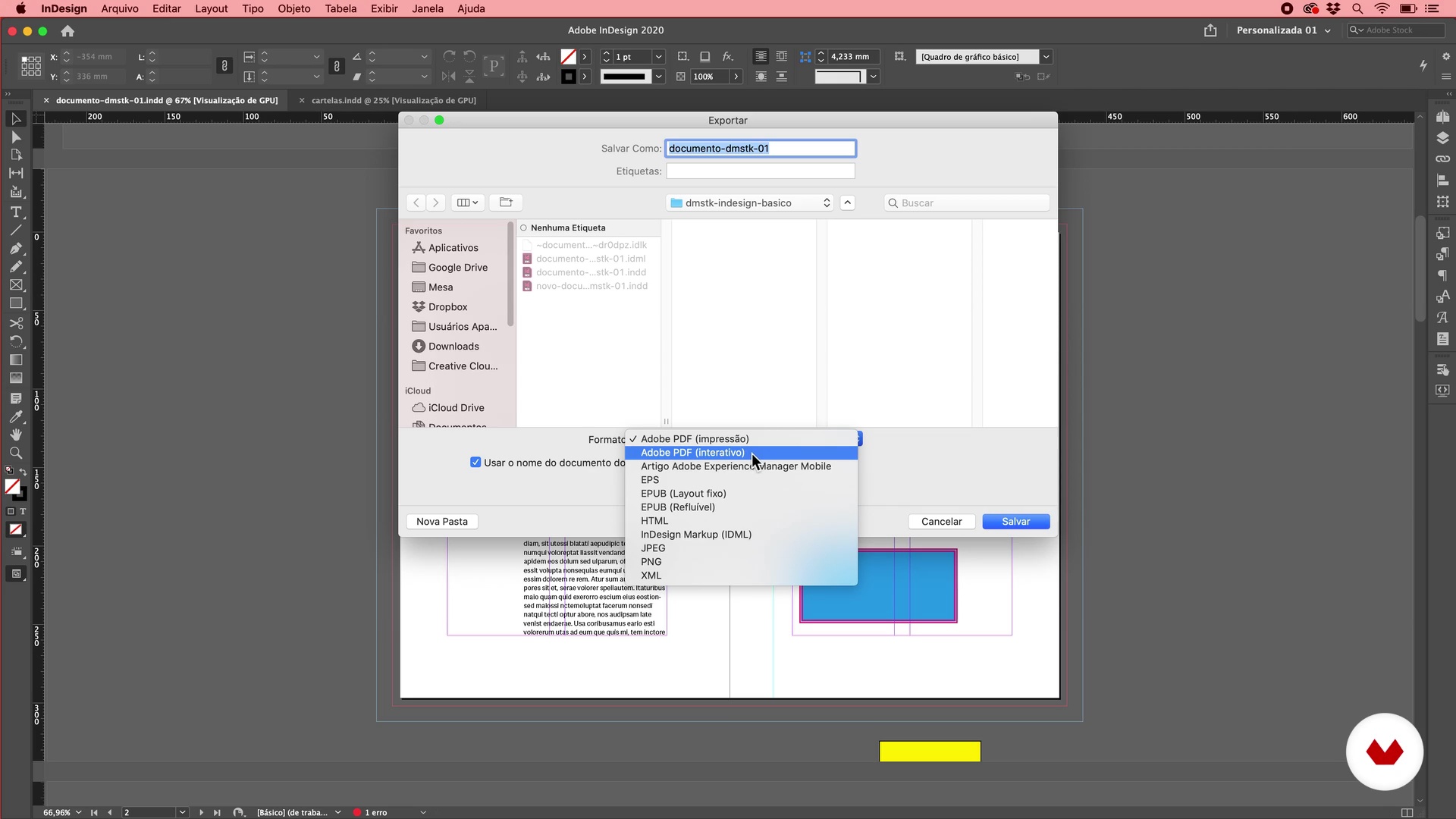The image size is (1456, 819).
Task: Click the share document icon
Action: 1210,30
